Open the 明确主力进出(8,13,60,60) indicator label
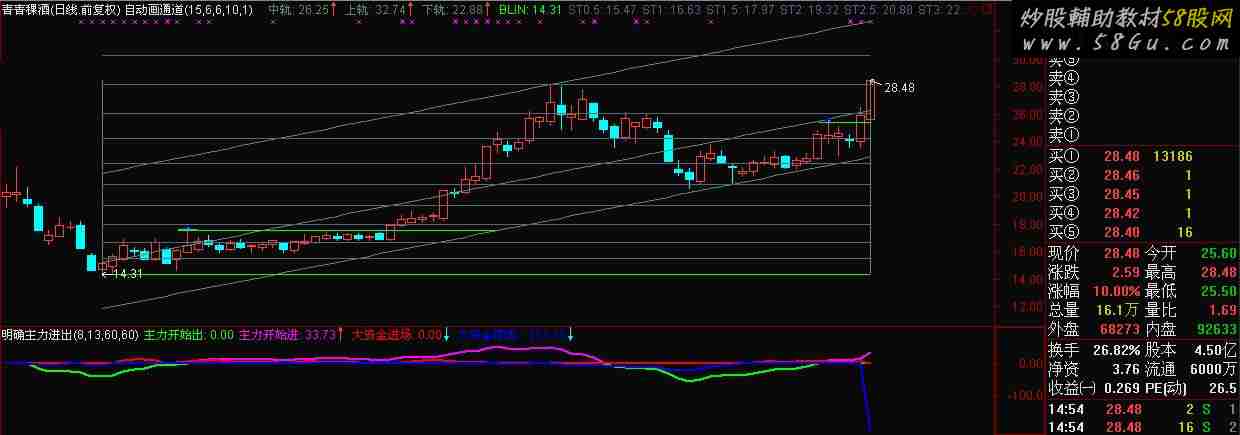 click(x=70, y=335)
